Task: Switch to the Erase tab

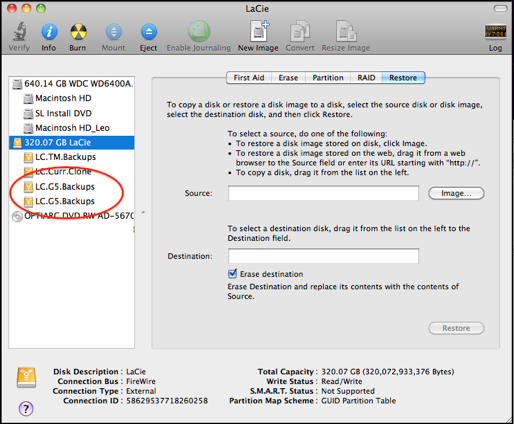Action: click(x=288, y=78)
